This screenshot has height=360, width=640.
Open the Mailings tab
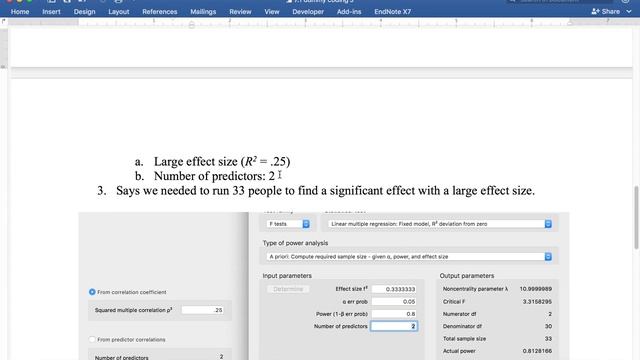tap(203, 12)
